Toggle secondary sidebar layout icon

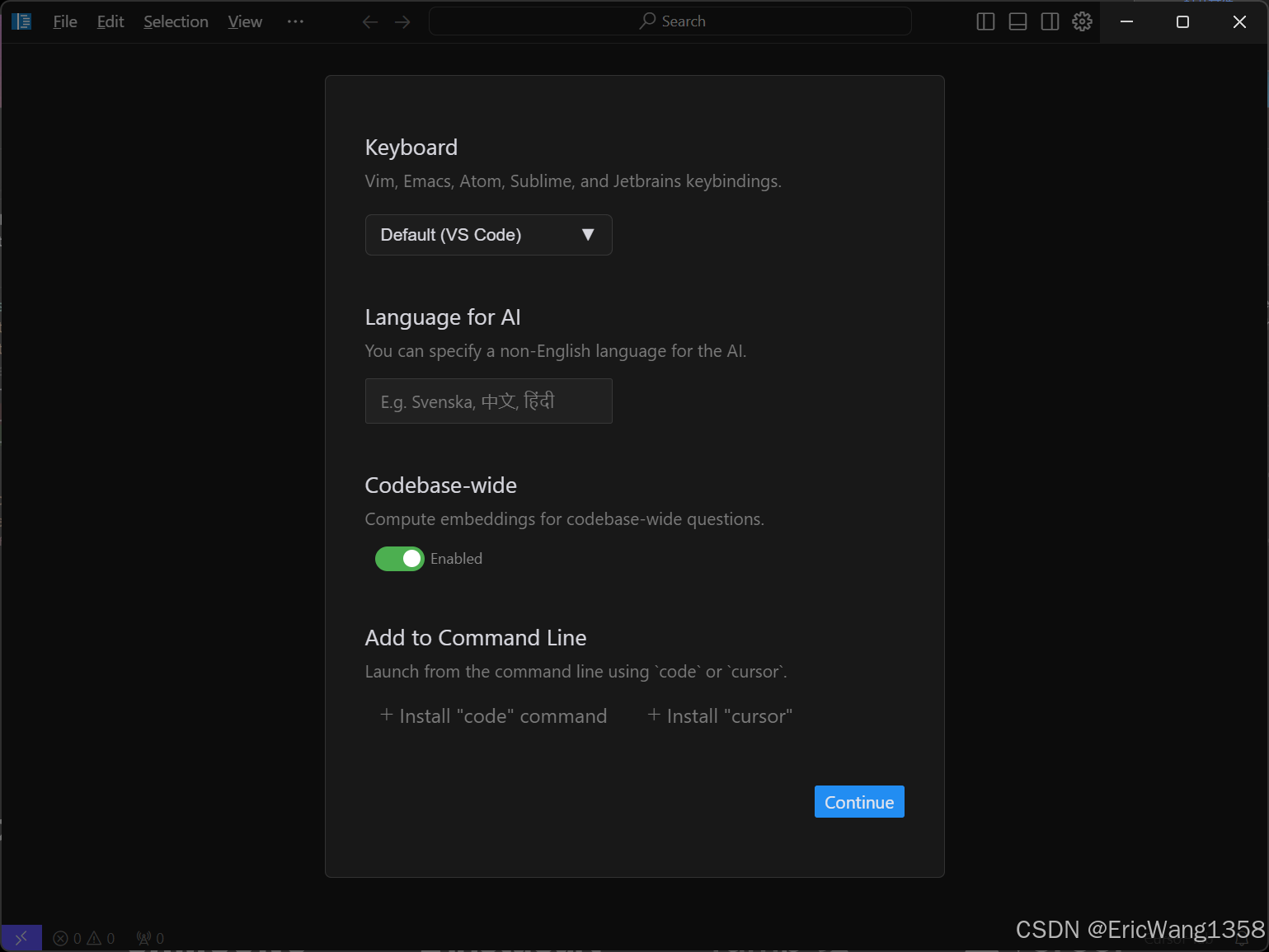coord(1050,21)
